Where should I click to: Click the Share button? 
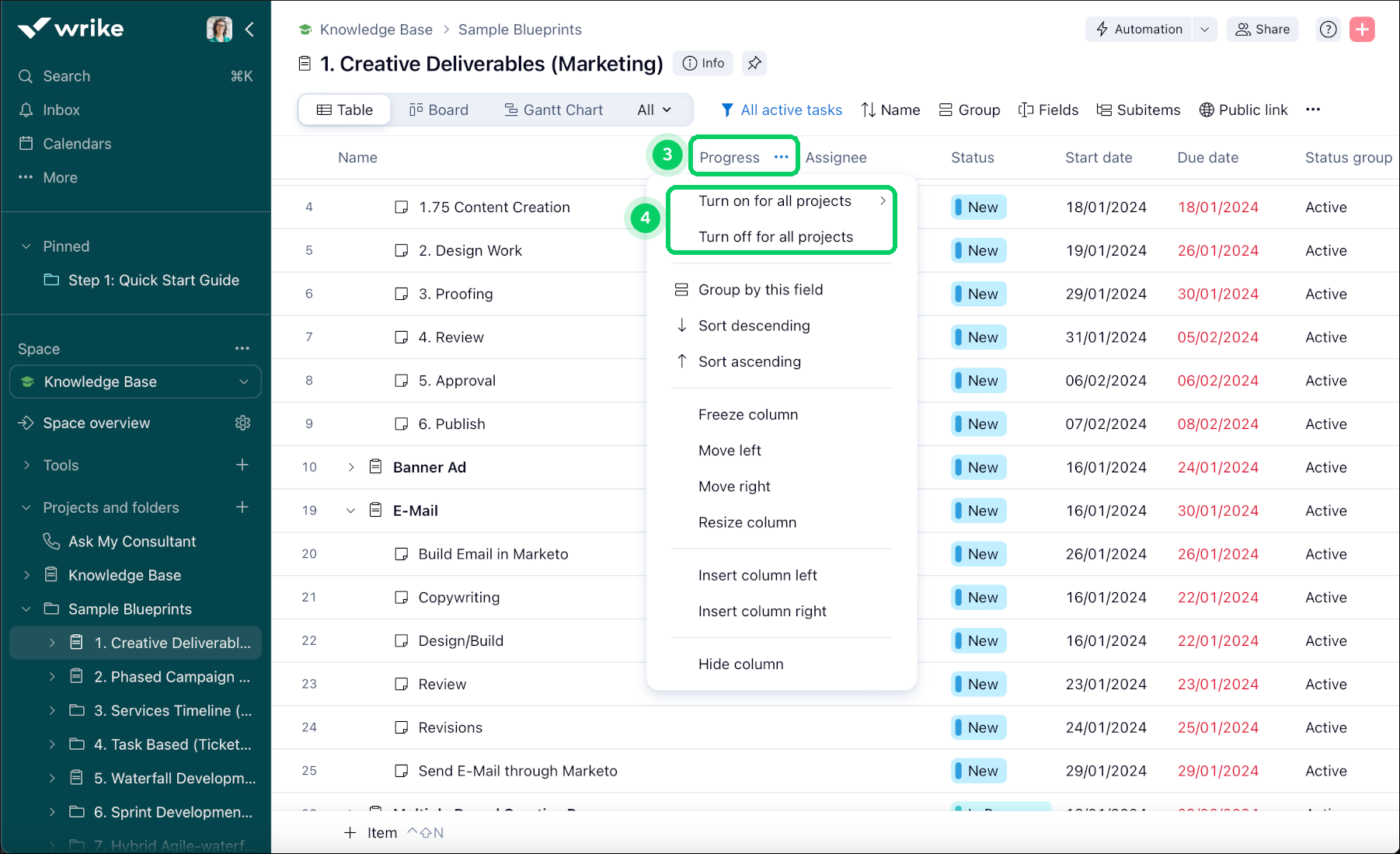pyautogui.click(x=1262, y=30)
